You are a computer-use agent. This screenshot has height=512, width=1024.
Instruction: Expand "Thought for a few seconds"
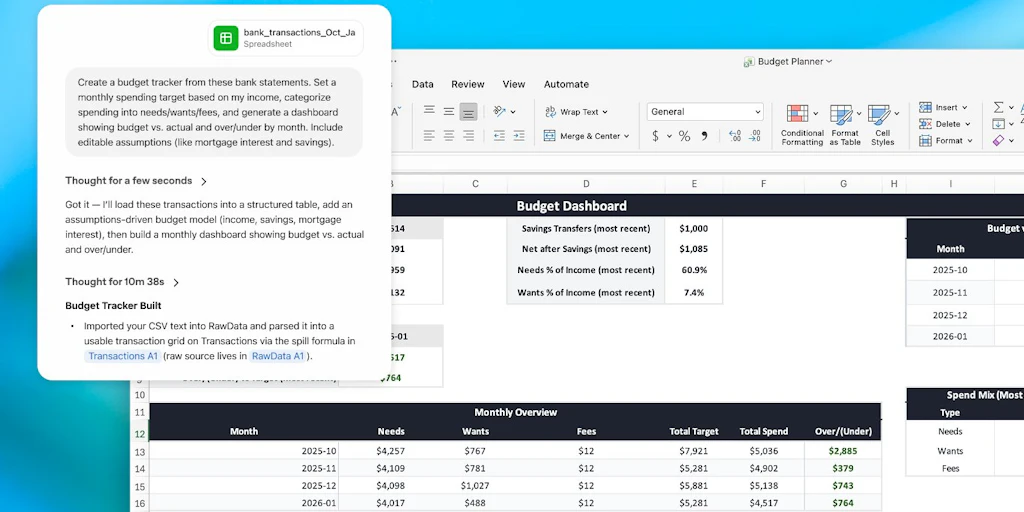(x=136, y=181)
